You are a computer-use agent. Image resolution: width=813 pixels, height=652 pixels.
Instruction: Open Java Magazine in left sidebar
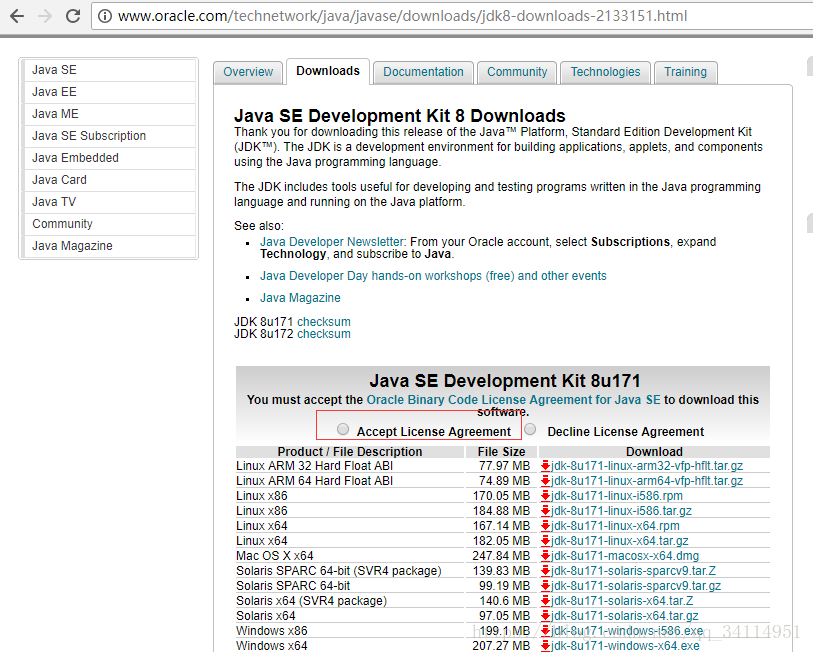click(x=109, y=246)
